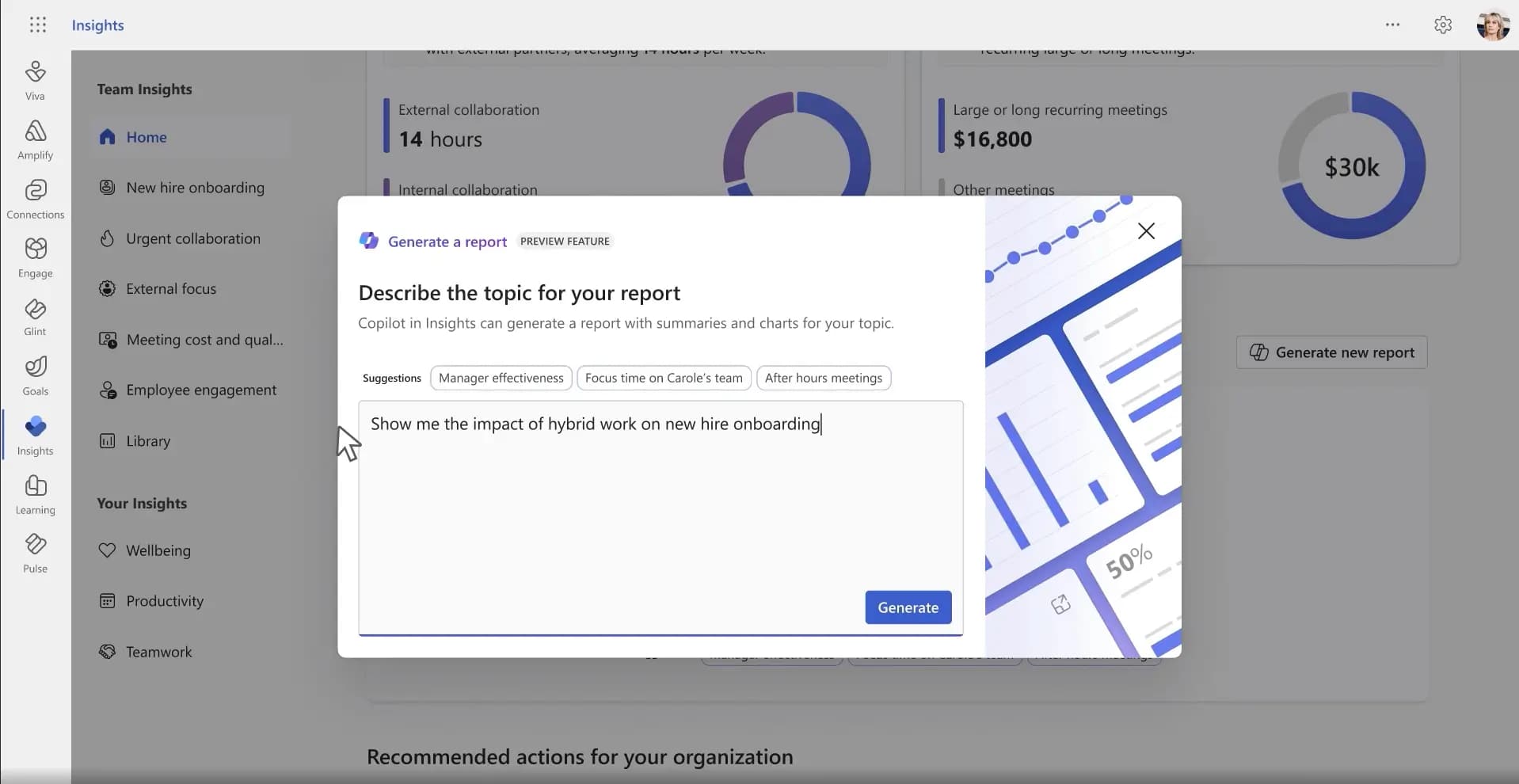Viewport: 1519px width, 784px height.
Task: Open the settings gear
Action: click(x=1442, y=25)
